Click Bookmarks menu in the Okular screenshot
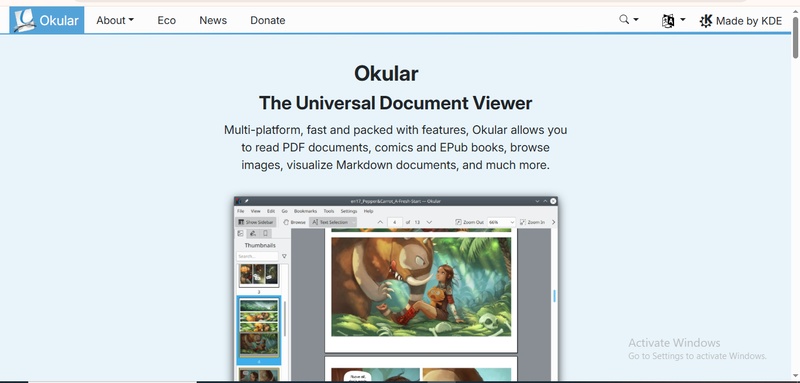This screenshot has width=800, height=383. tap(305, 211)
